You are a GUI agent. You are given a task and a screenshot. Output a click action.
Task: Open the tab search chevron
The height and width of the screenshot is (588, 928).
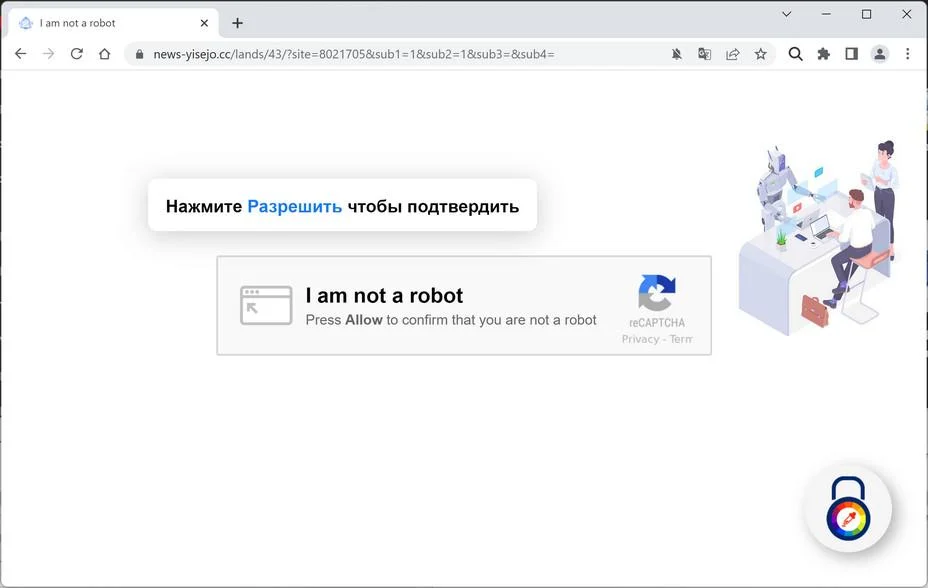click(x=787, y=14)
